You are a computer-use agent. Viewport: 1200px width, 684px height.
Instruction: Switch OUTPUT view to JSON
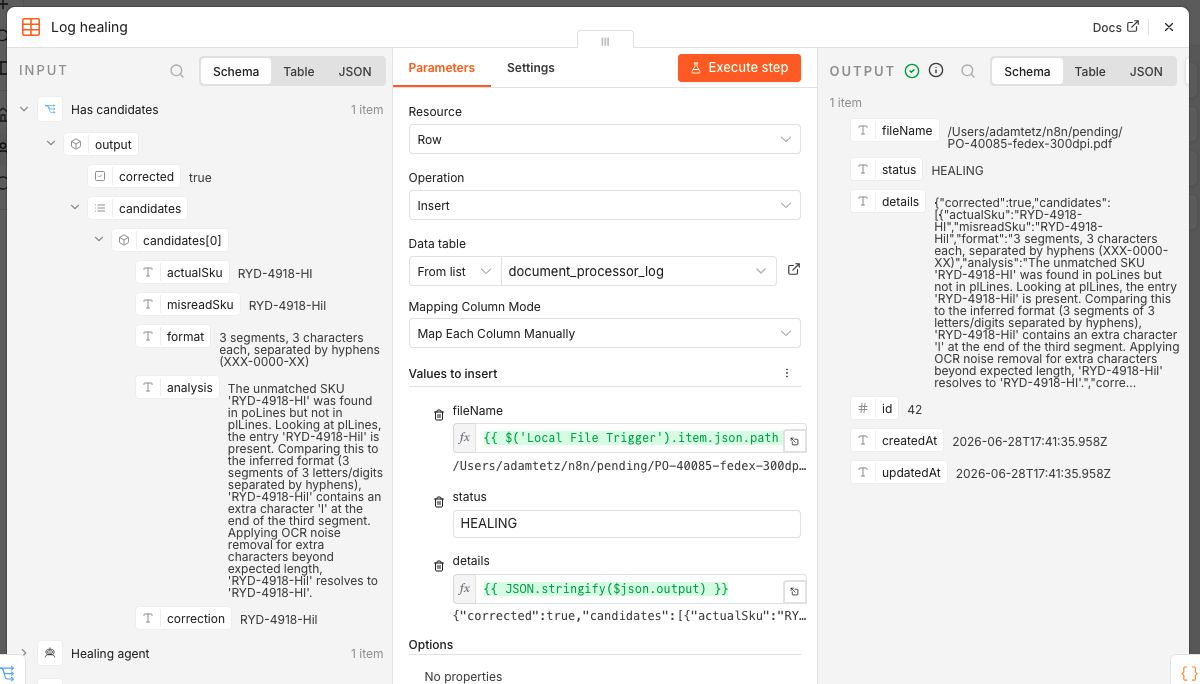(1146, 71)
